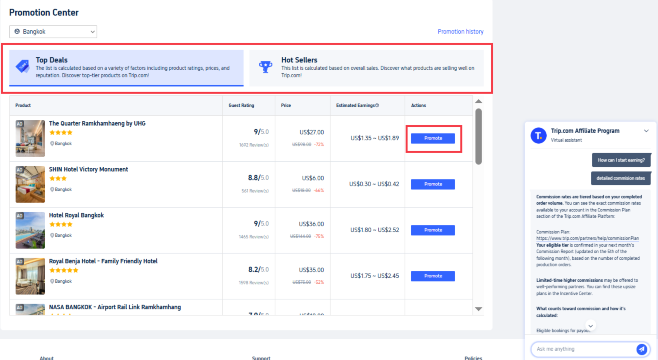Open The Quarter Ramkhamhaeng hotel thumbnail
Image resolution: width=658 pixels, height=360 pixels.
point(30,138)
